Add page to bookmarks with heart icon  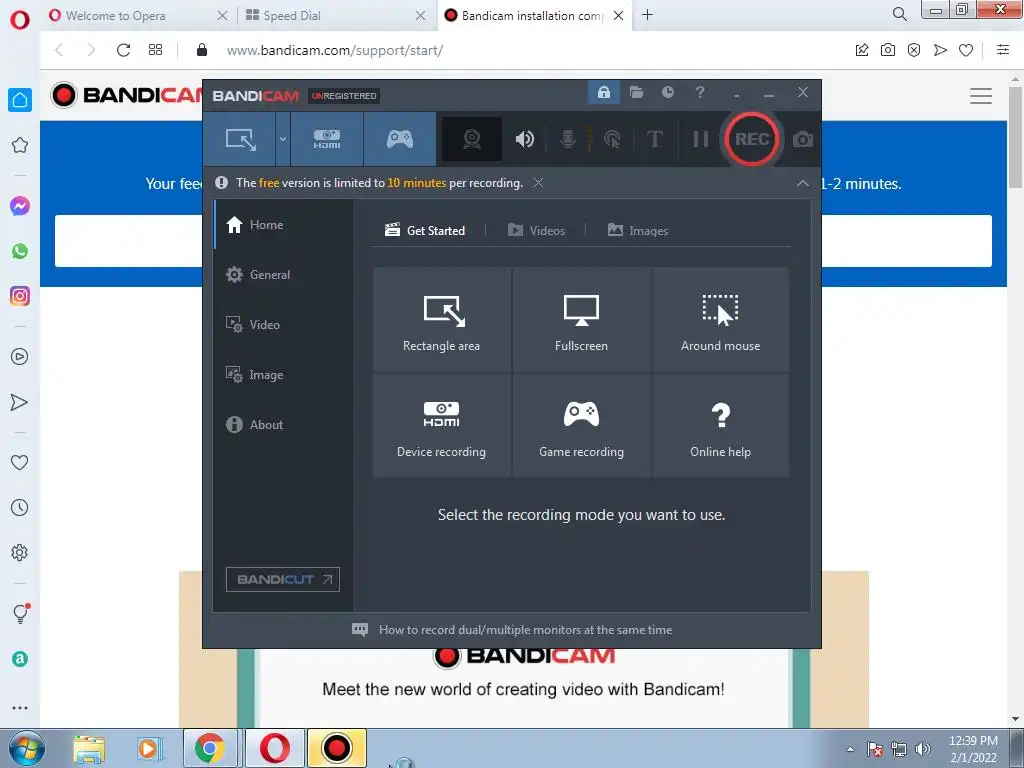point(966,50)
